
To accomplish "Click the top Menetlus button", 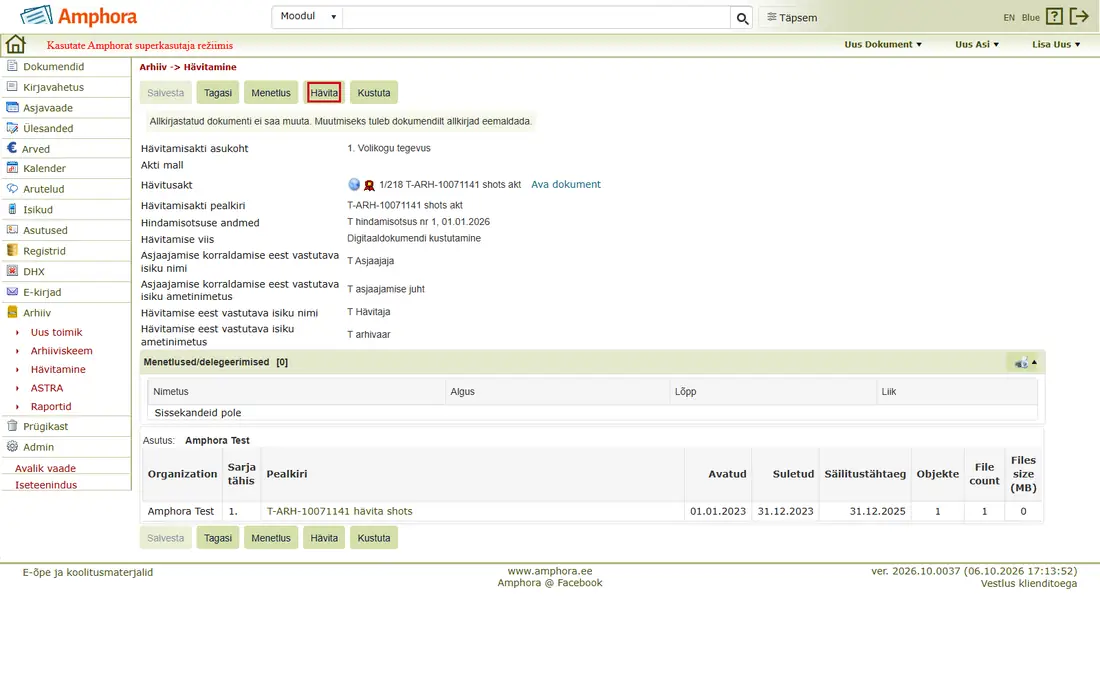I will [271, 93].
